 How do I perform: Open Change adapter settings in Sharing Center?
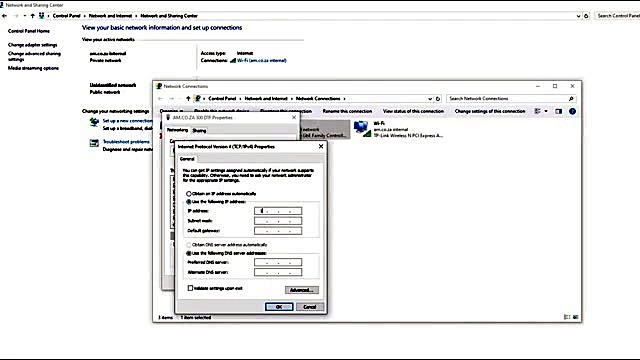coord(33,45)
